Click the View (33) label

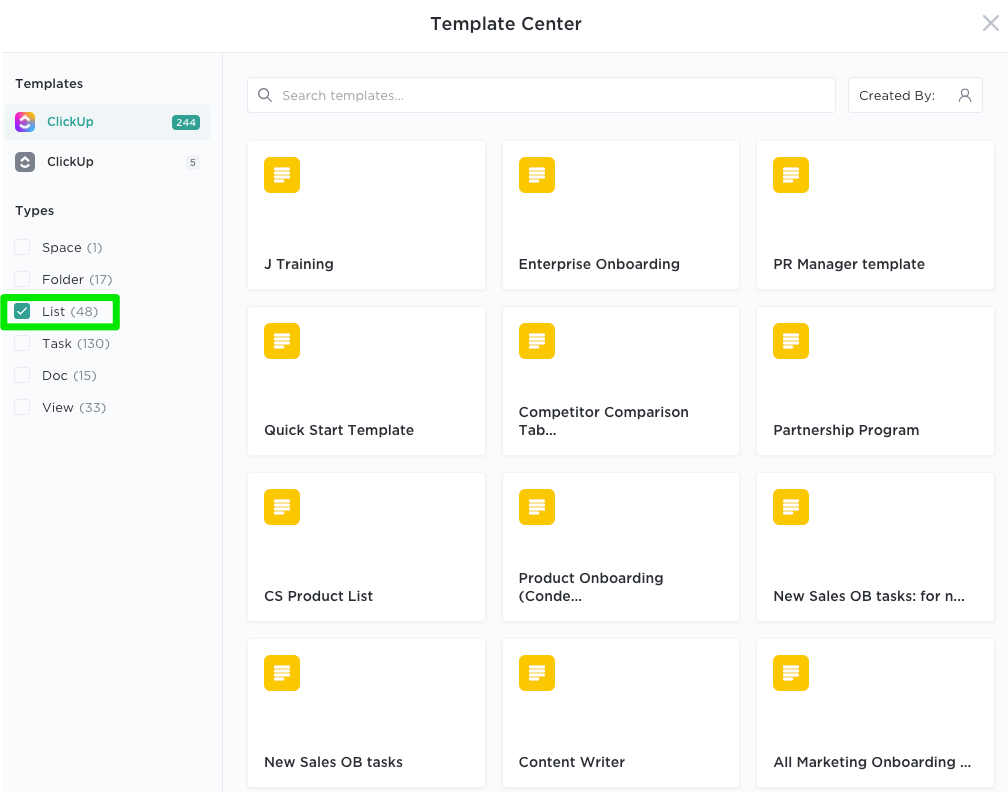(x=74, y=407)
